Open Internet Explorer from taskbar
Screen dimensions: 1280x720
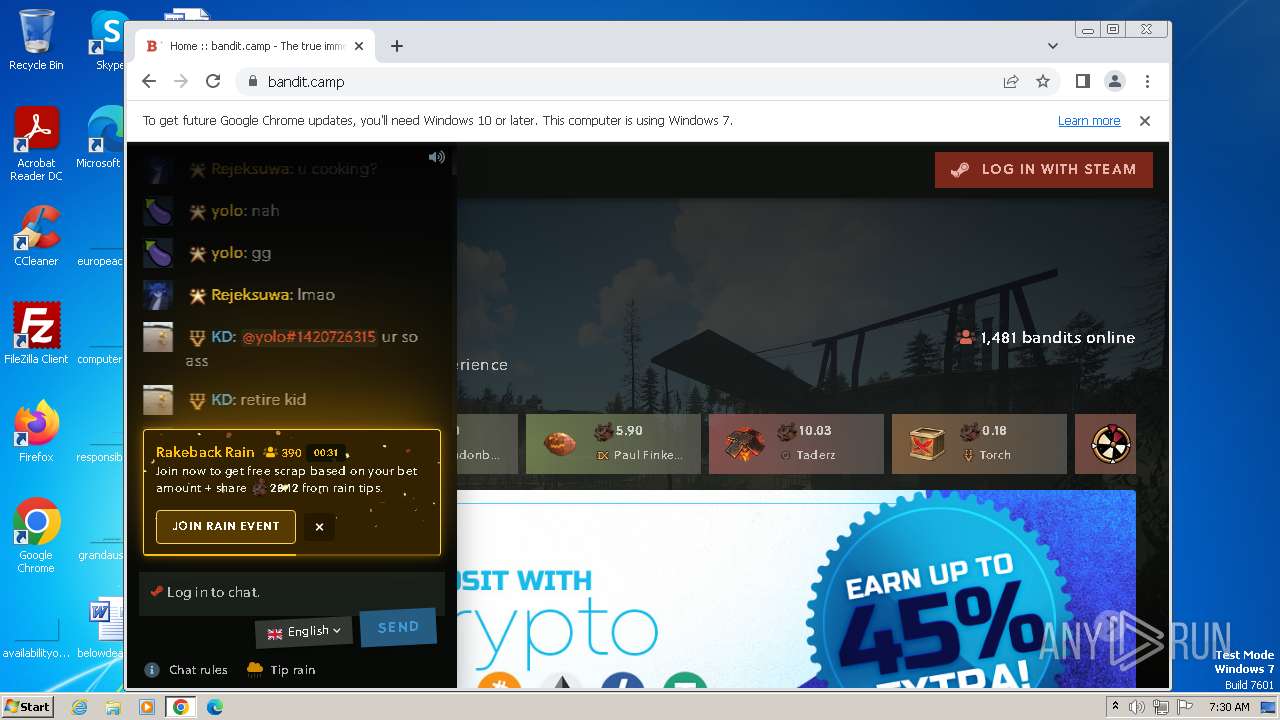click(x=80, y=707)
